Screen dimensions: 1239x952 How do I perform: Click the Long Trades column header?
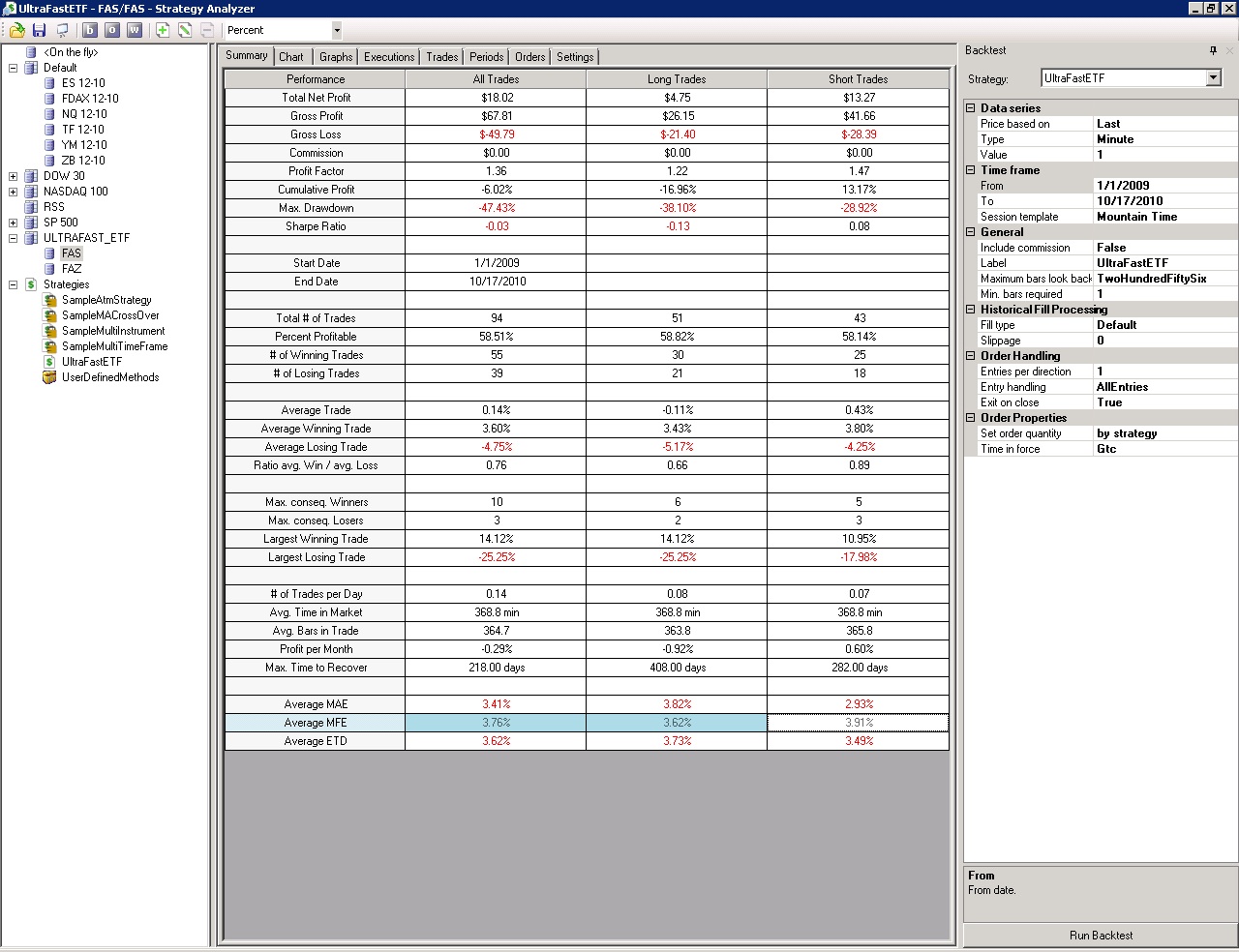(677, 79)
